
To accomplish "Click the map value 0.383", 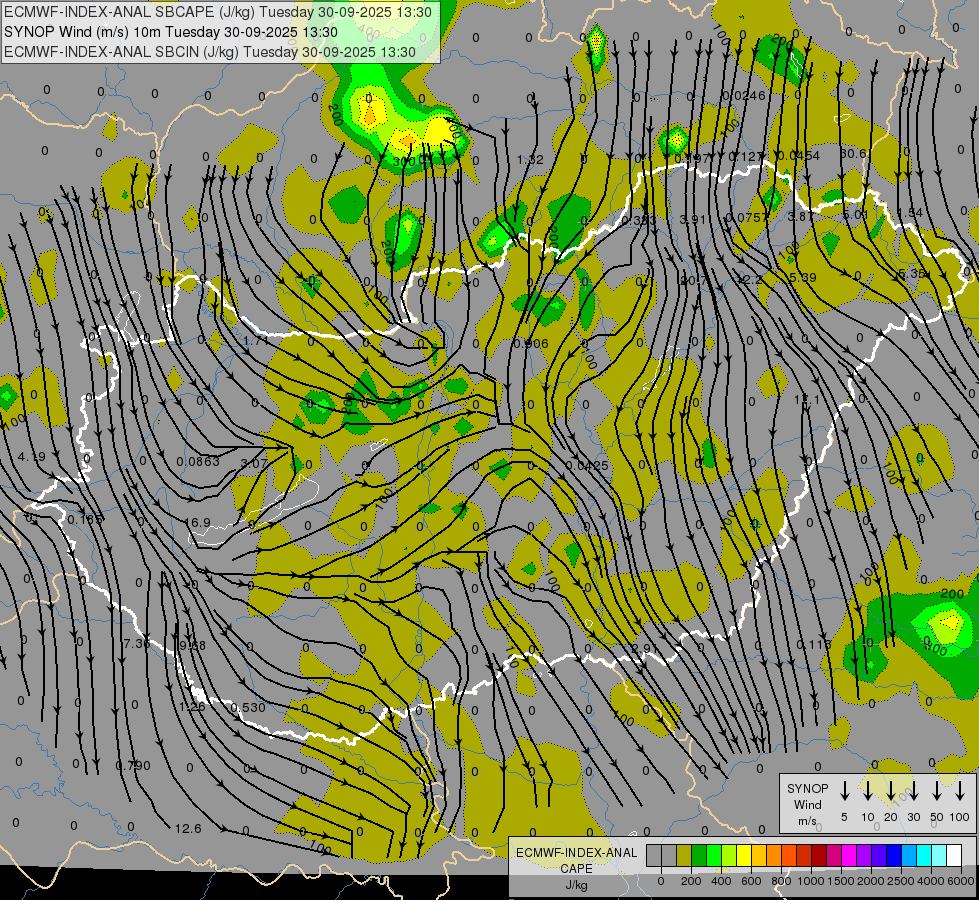I will (x=639, y=220).
